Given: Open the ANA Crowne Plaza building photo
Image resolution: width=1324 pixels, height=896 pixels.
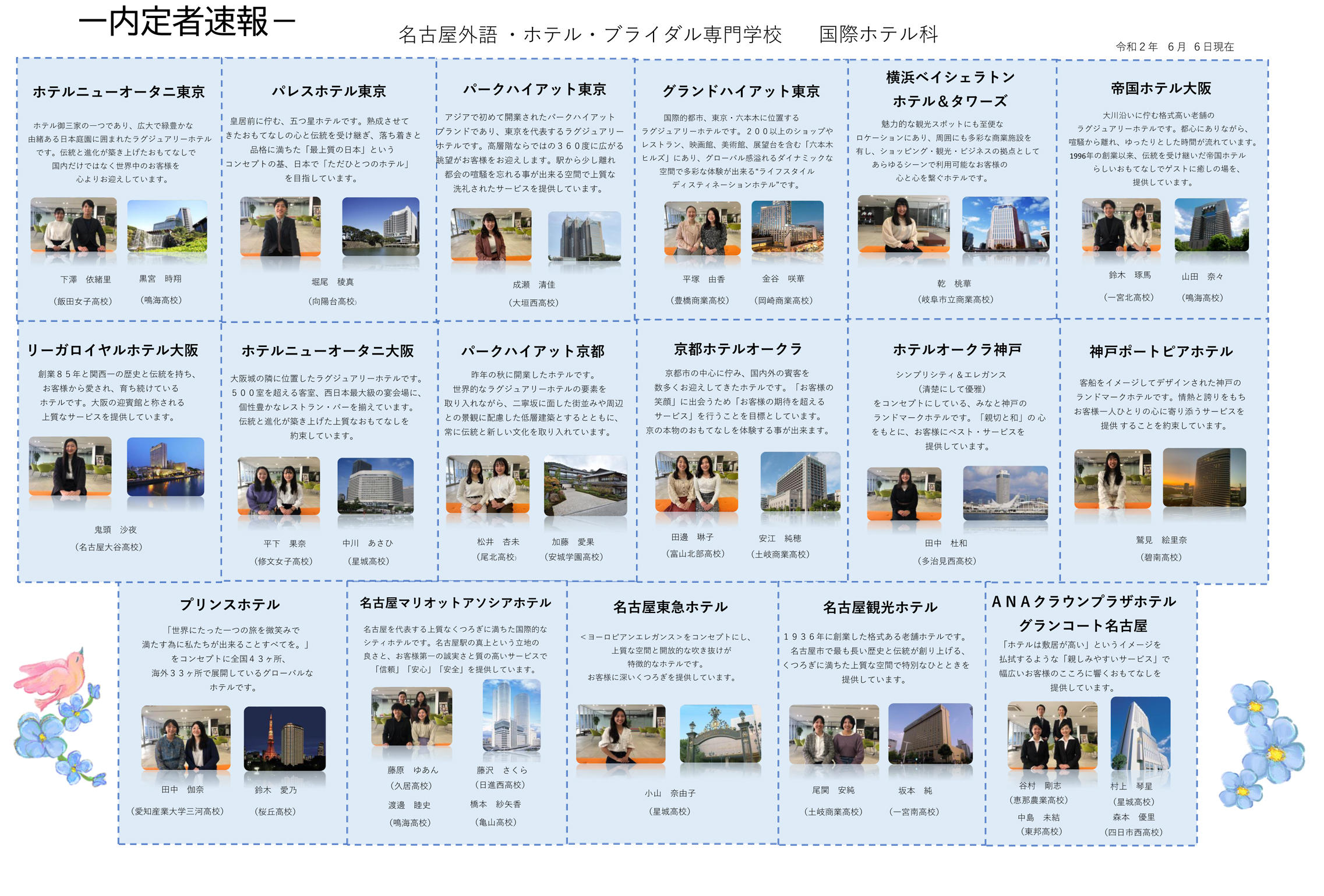Looking at the screenshot, I should click(x=1140, y=733).
